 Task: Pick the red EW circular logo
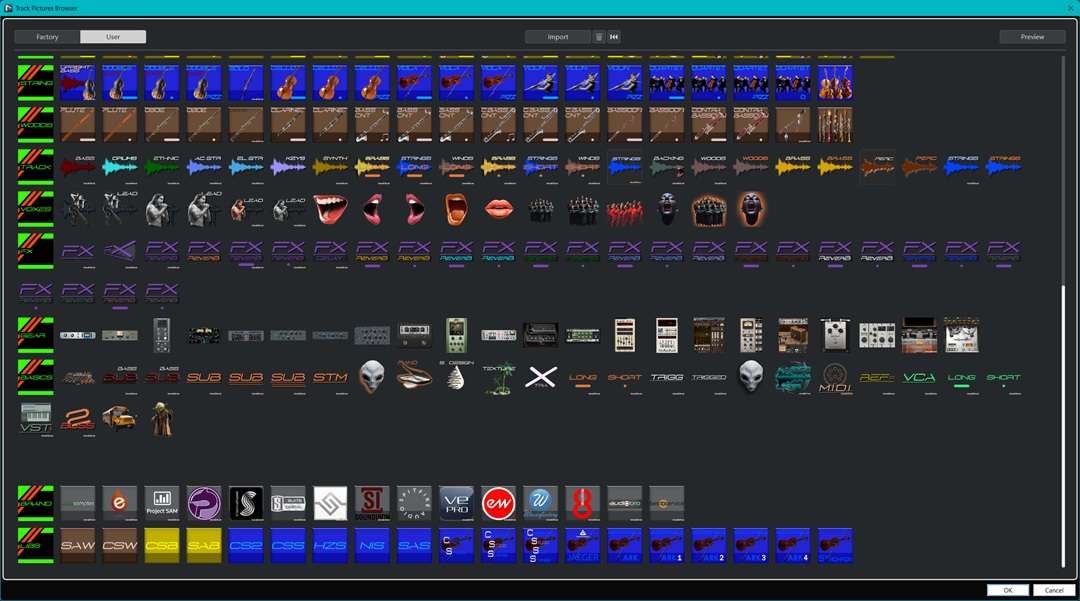(498, 502)
